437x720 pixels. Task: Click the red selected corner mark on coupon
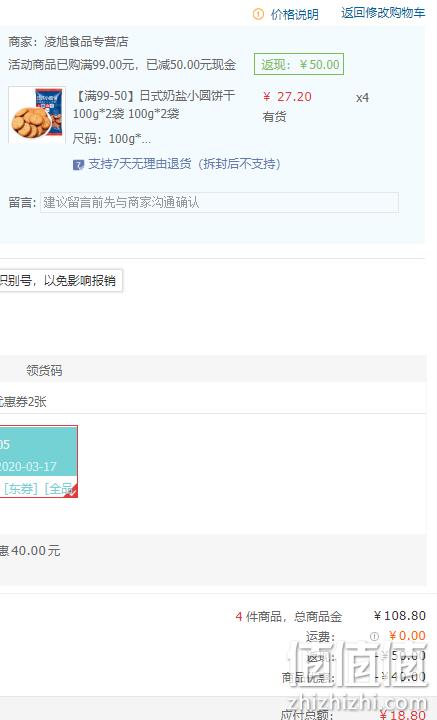click(72, 491)
